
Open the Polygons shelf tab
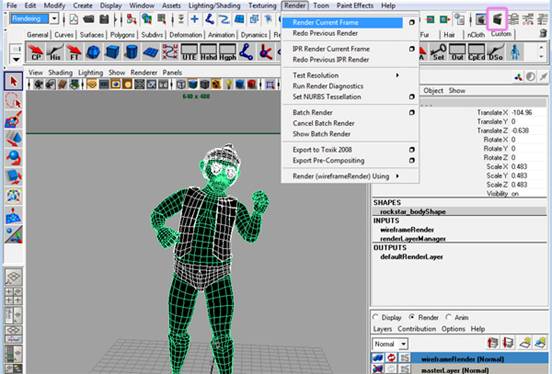122,35
